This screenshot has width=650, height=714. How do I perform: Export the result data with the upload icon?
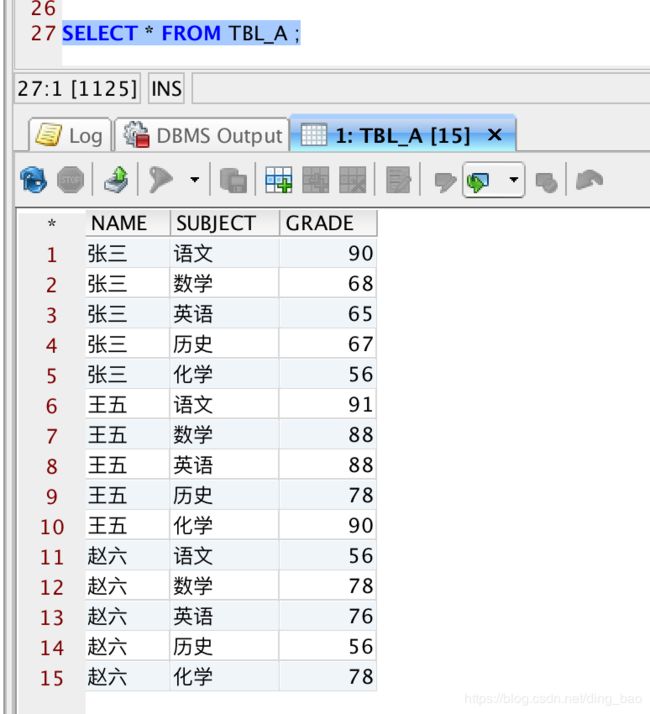pos(116,180)
